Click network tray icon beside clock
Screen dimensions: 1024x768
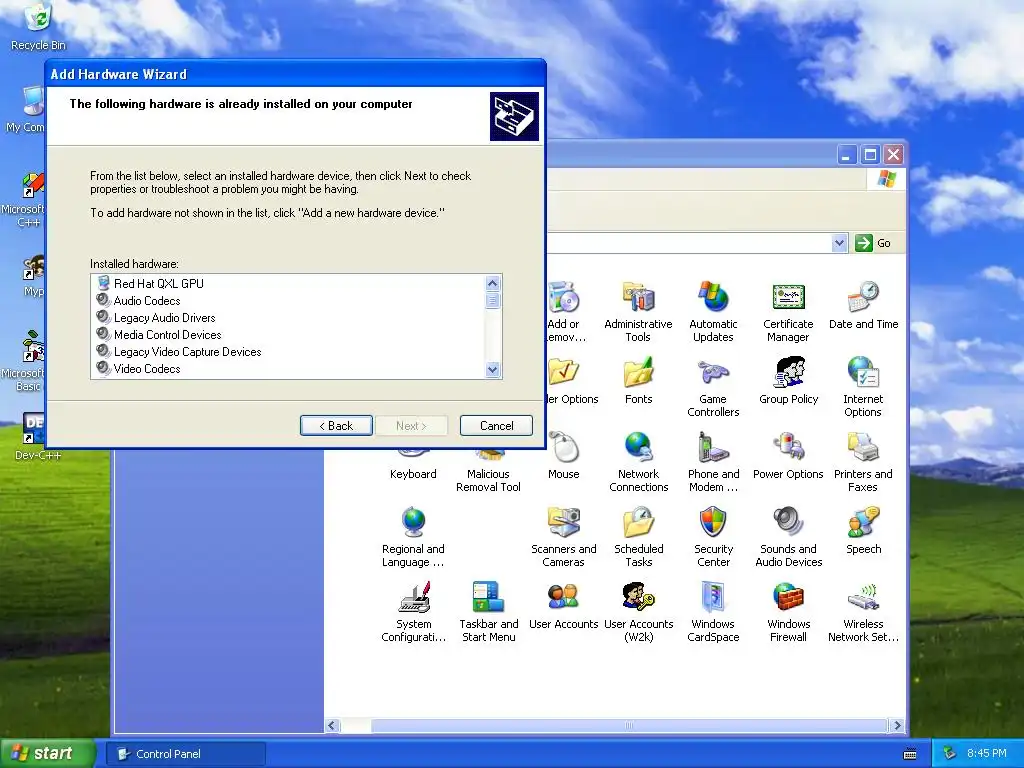tap(950, 753)
